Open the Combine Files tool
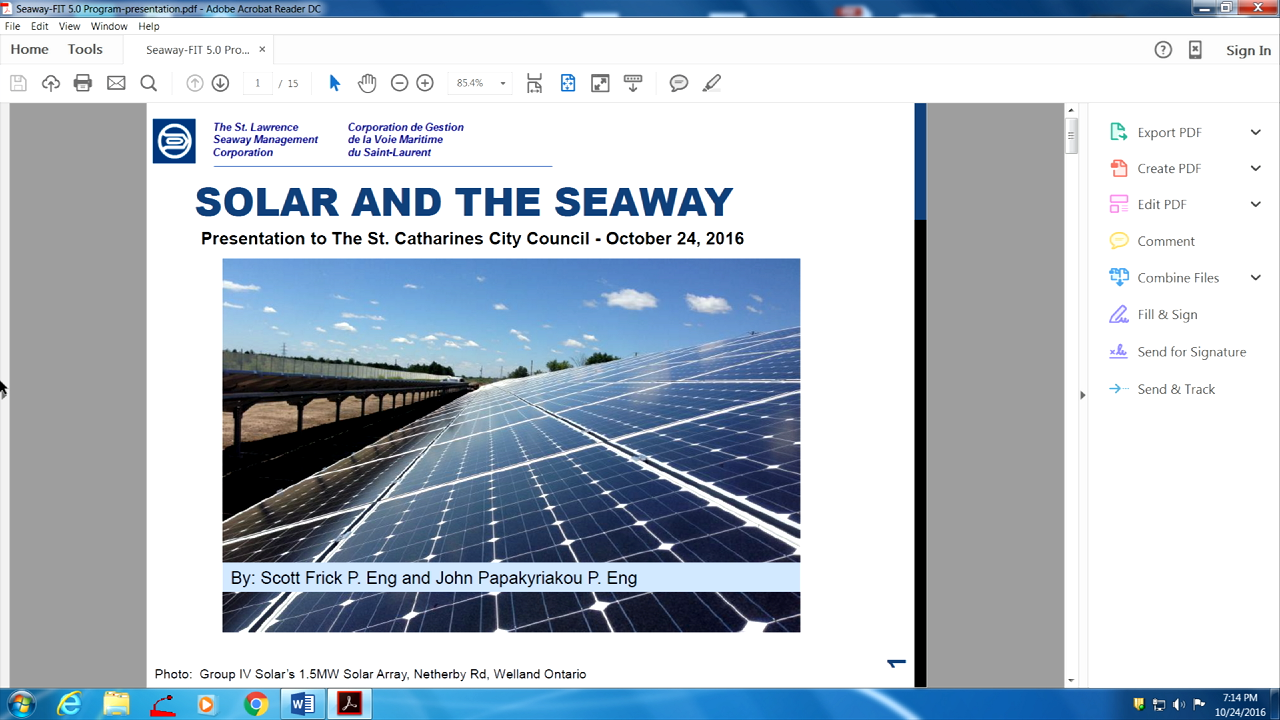The height and width of the screenshot is (720, 1280). pyautogui.click(x=1178, y=277)
